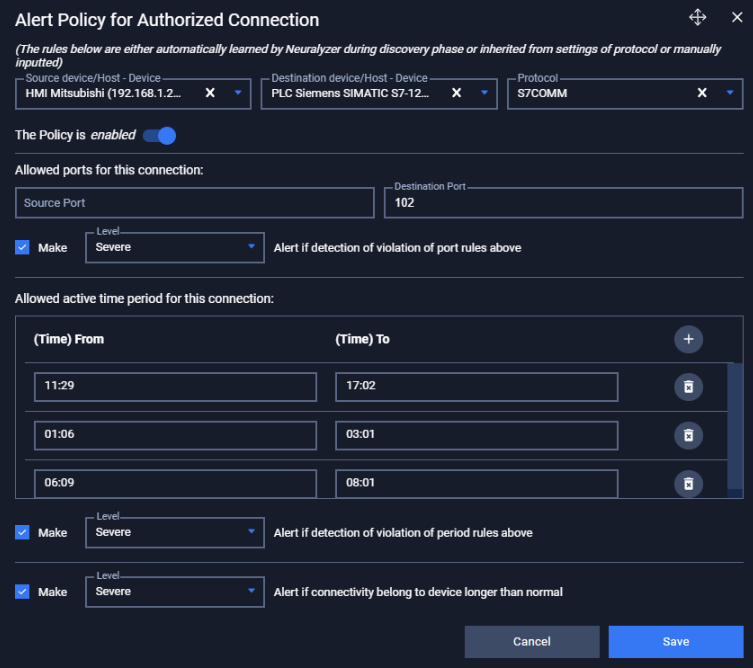
Task: Toggle the policy enabled switch
Action: (159, 135)
